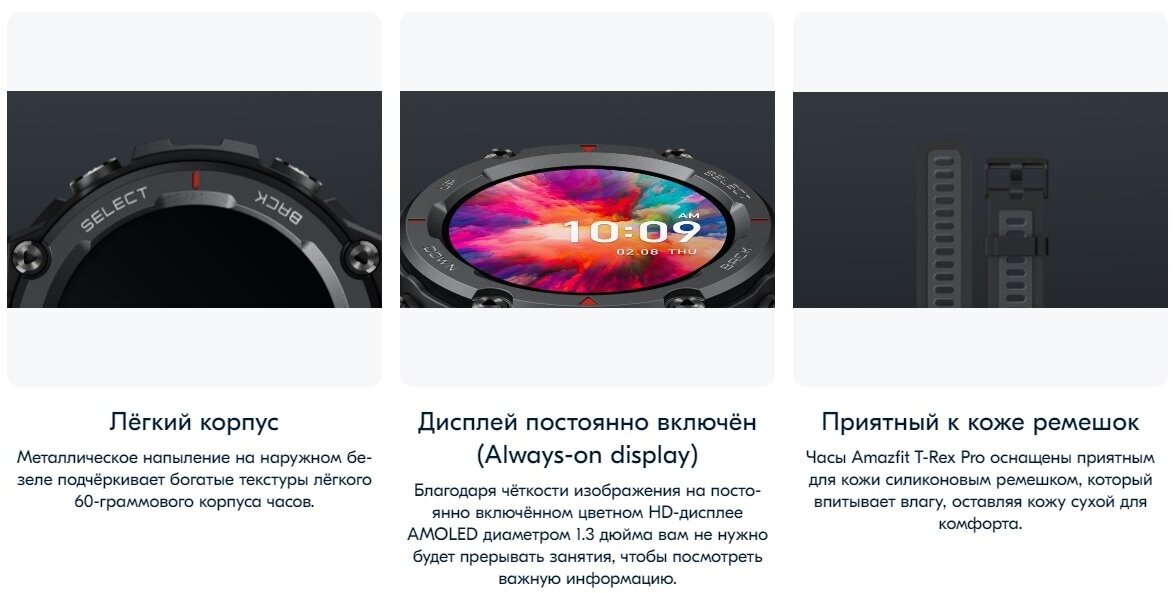Image resolution: width=1176 pixels, height=593 pixels.
Task: Open the light case watch image card
Action: pos(194,199)
